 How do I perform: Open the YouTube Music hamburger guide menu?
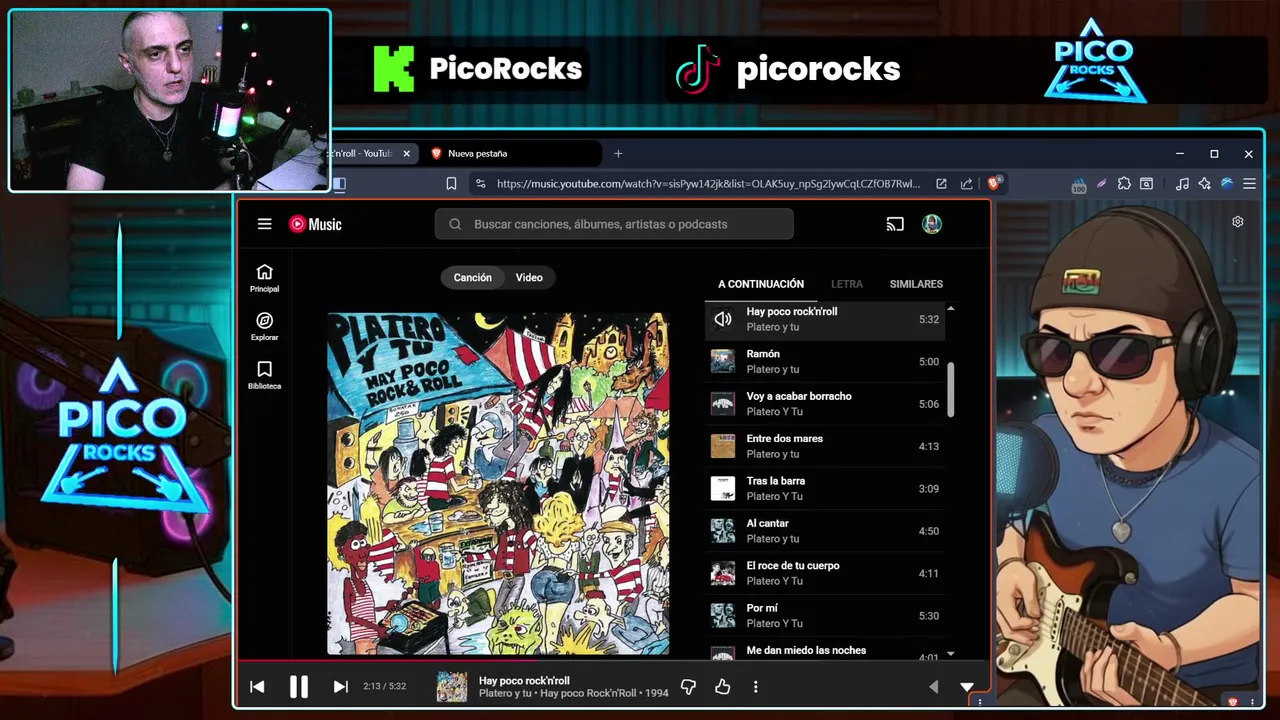[264, 224]
